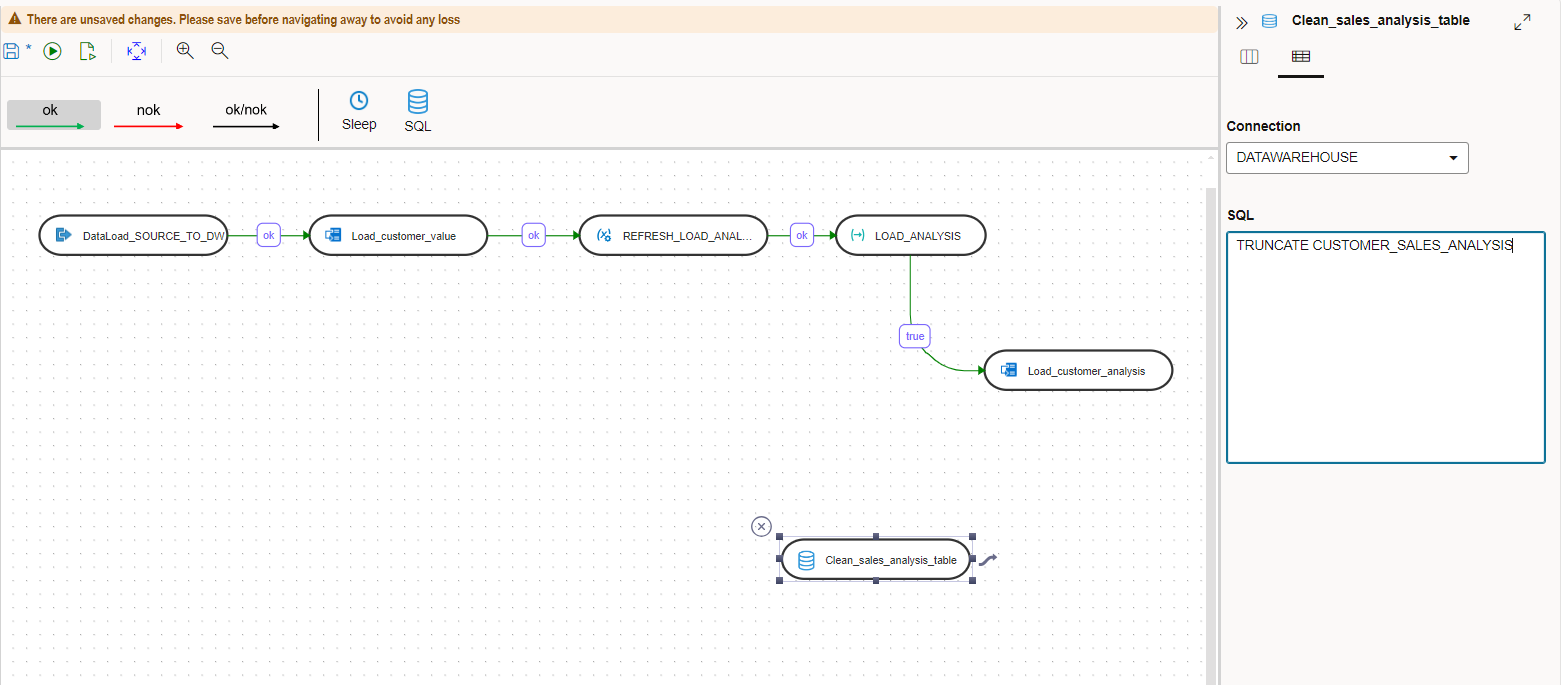Click the Clean_sales_analysis_table panel title

tap(1380, 20)
